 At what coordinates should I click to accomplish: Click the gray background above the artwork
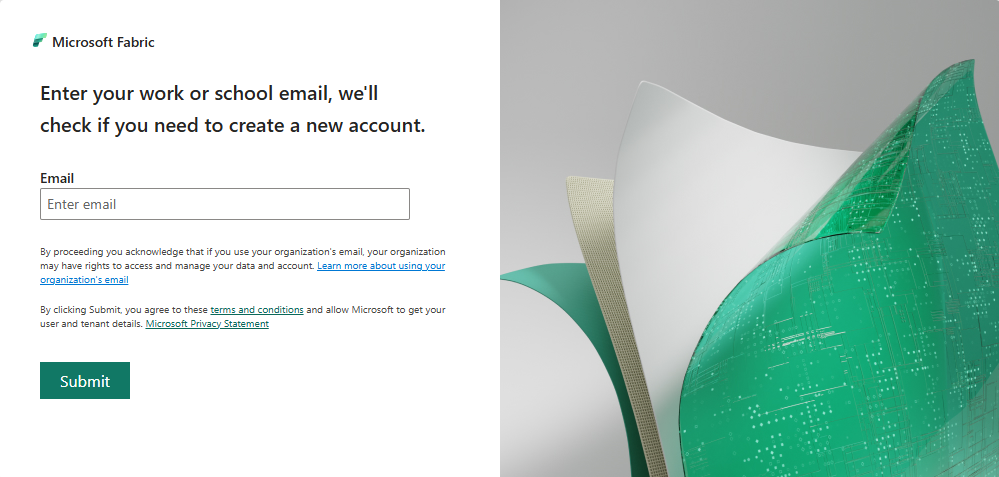[x=701, y=38]
